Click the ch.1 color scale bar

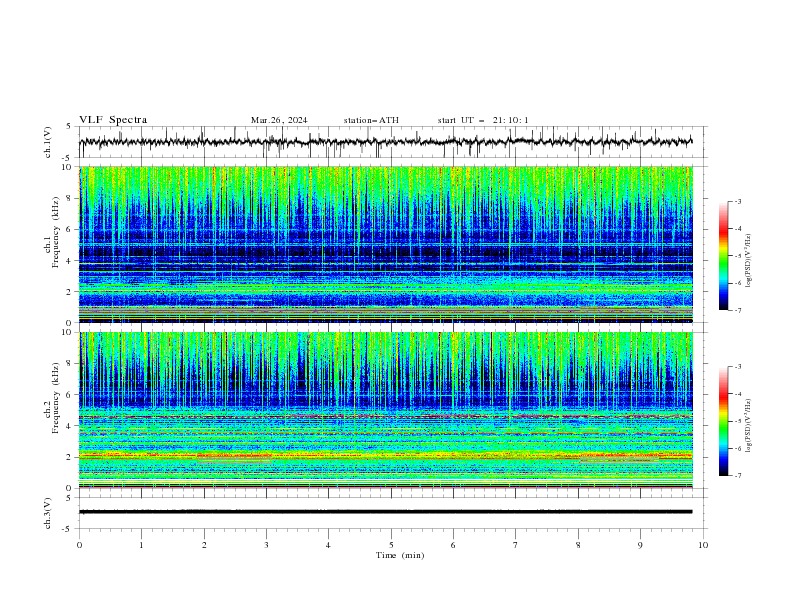tap(723, 256)
